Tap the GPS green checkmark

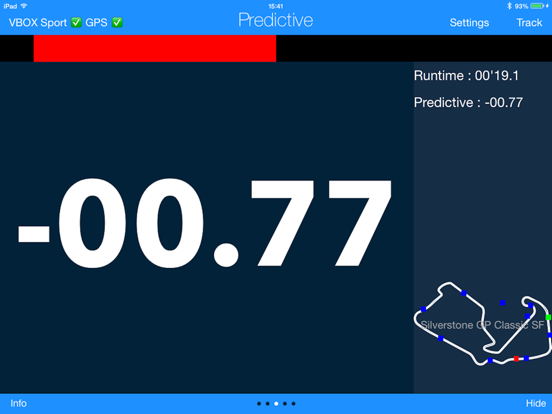pos(117,23)
